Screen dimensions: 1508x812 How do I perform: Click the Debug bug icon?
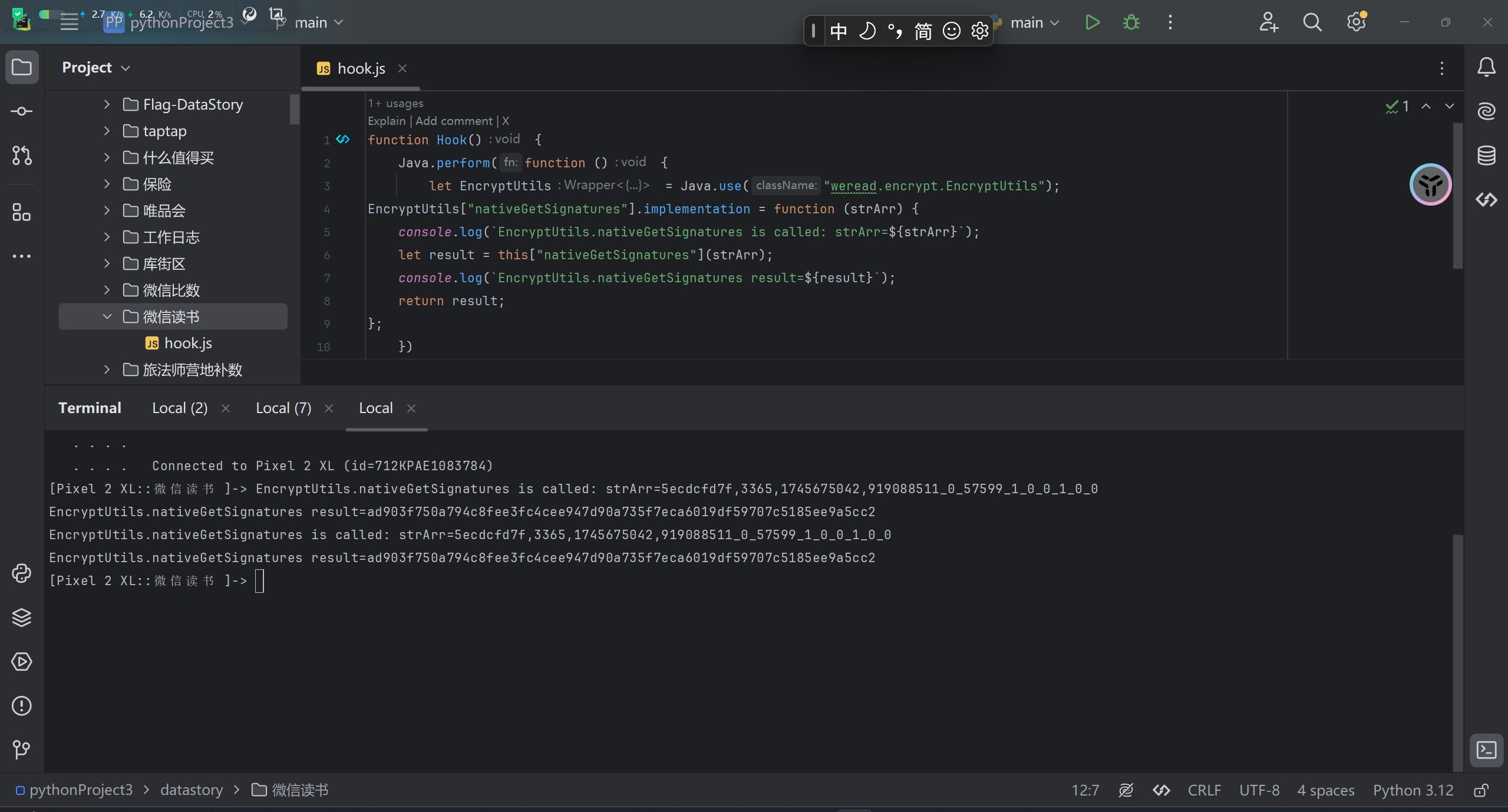click(1131, 23)
